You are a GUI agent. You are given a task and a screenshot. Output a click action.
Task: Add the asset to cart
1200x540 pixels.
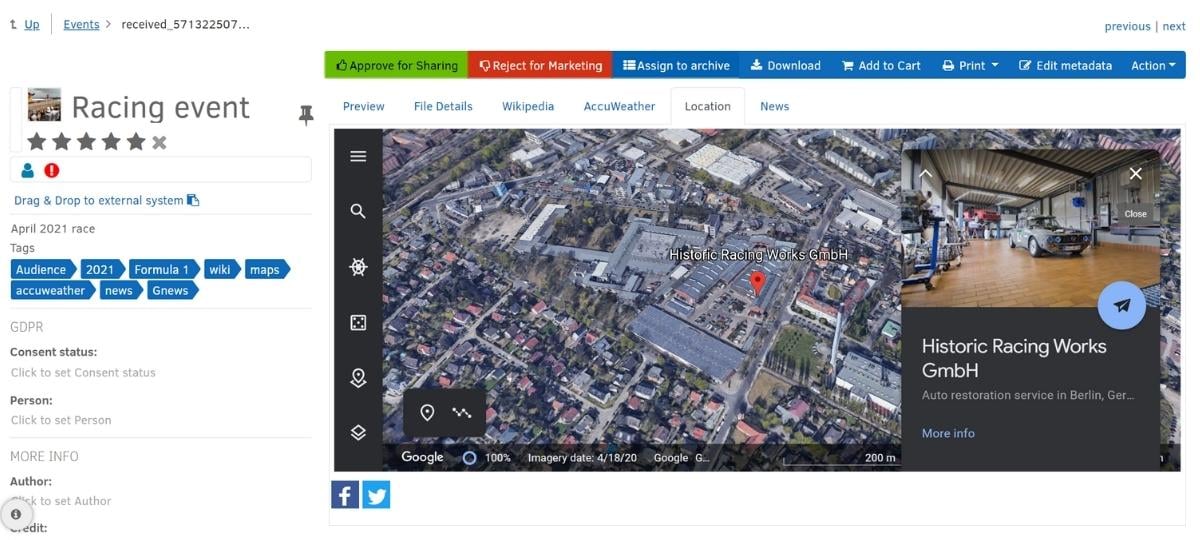coord(881,65)
